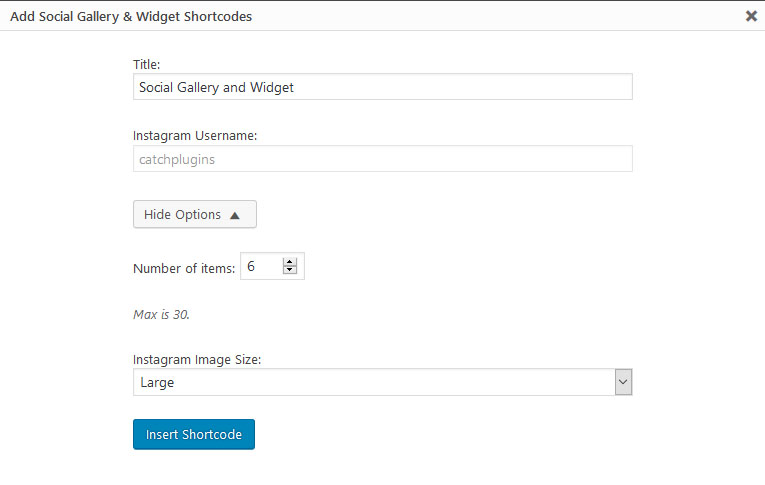Click the upward triangle on Hide Options
The image size is (765, 485).
pos(235,215)
